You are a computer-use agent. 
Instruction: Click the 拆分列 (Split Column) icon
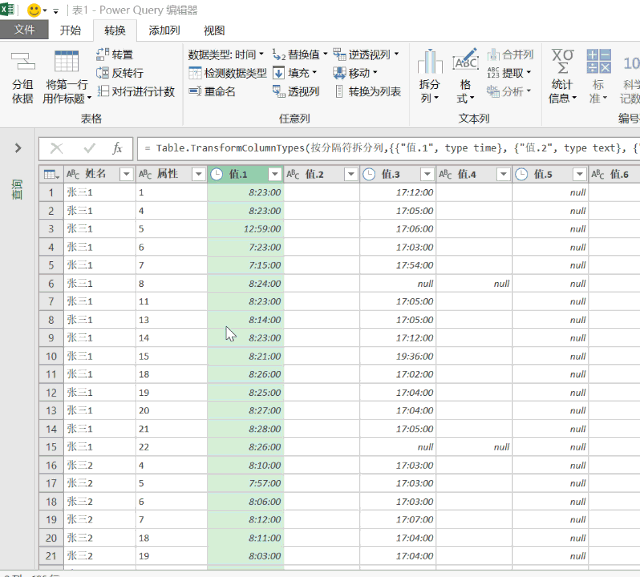(430, 61)
